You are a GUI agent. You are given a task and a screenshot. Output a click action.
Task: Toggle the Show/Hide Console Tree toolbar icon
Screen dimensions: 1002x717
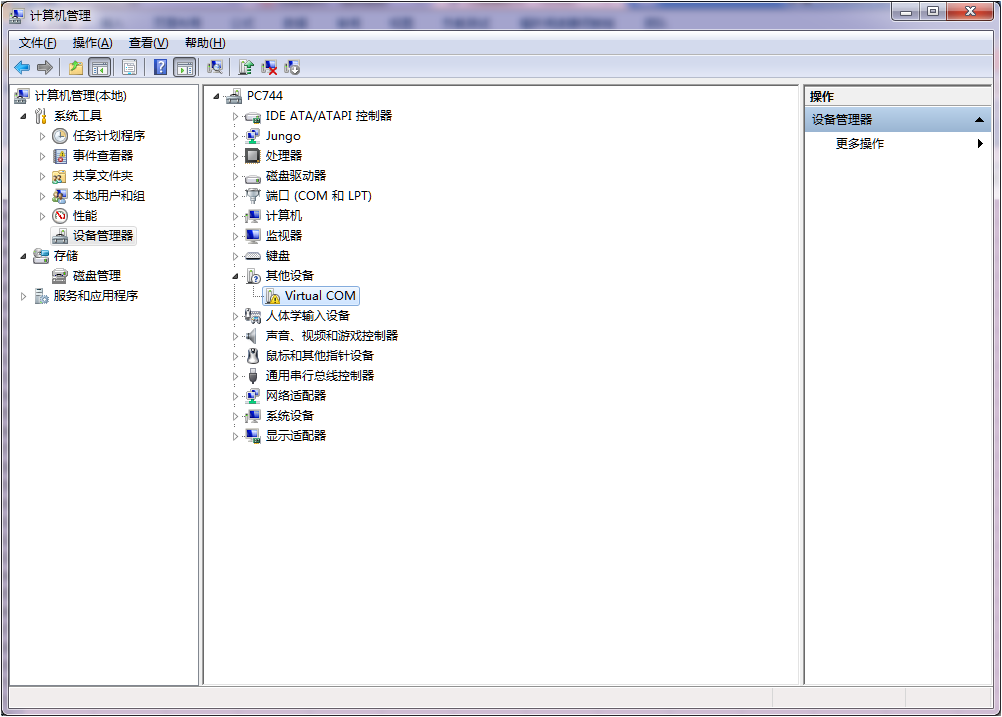(x=101, y=66)
